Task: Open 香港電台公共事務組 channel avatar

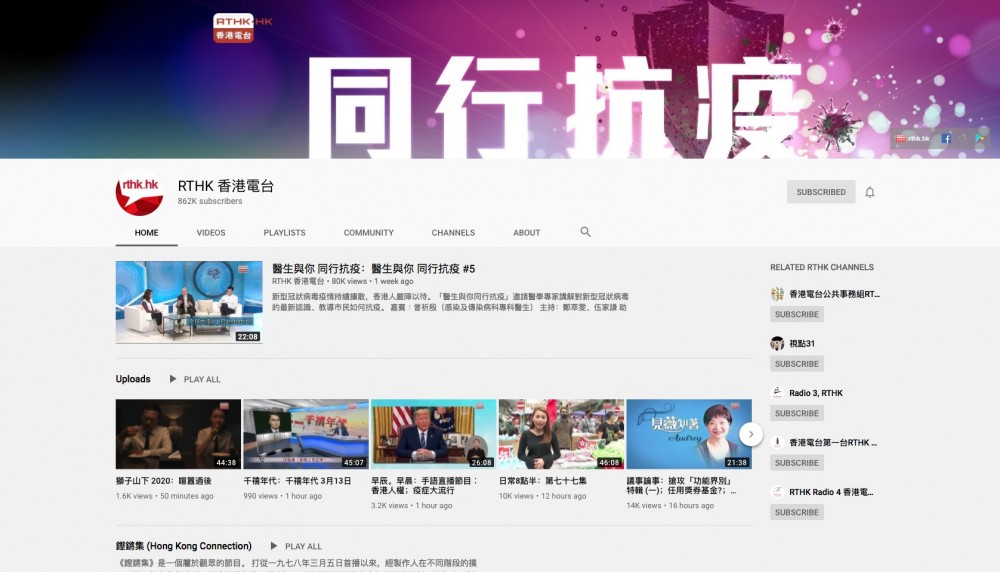Action: point(777,294)
